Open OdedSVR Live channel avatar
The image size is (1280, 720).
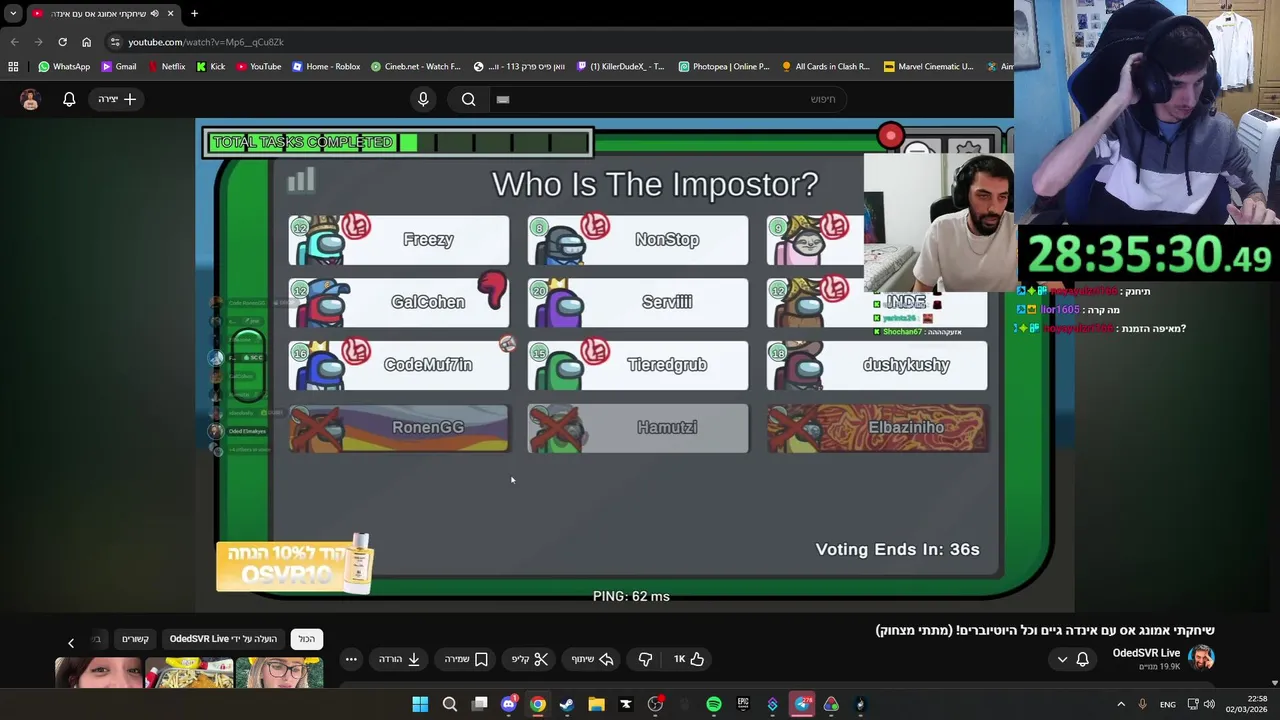pos(1201,658)
